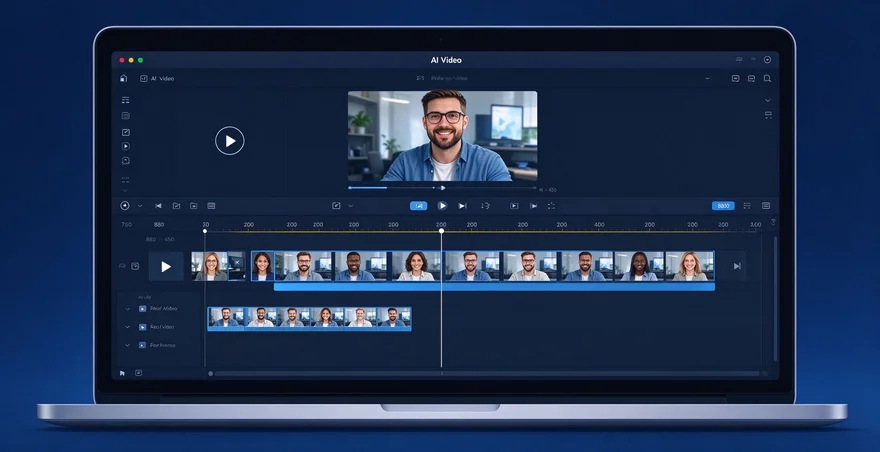Seek on the preview progress bar

tap(442, 188)
